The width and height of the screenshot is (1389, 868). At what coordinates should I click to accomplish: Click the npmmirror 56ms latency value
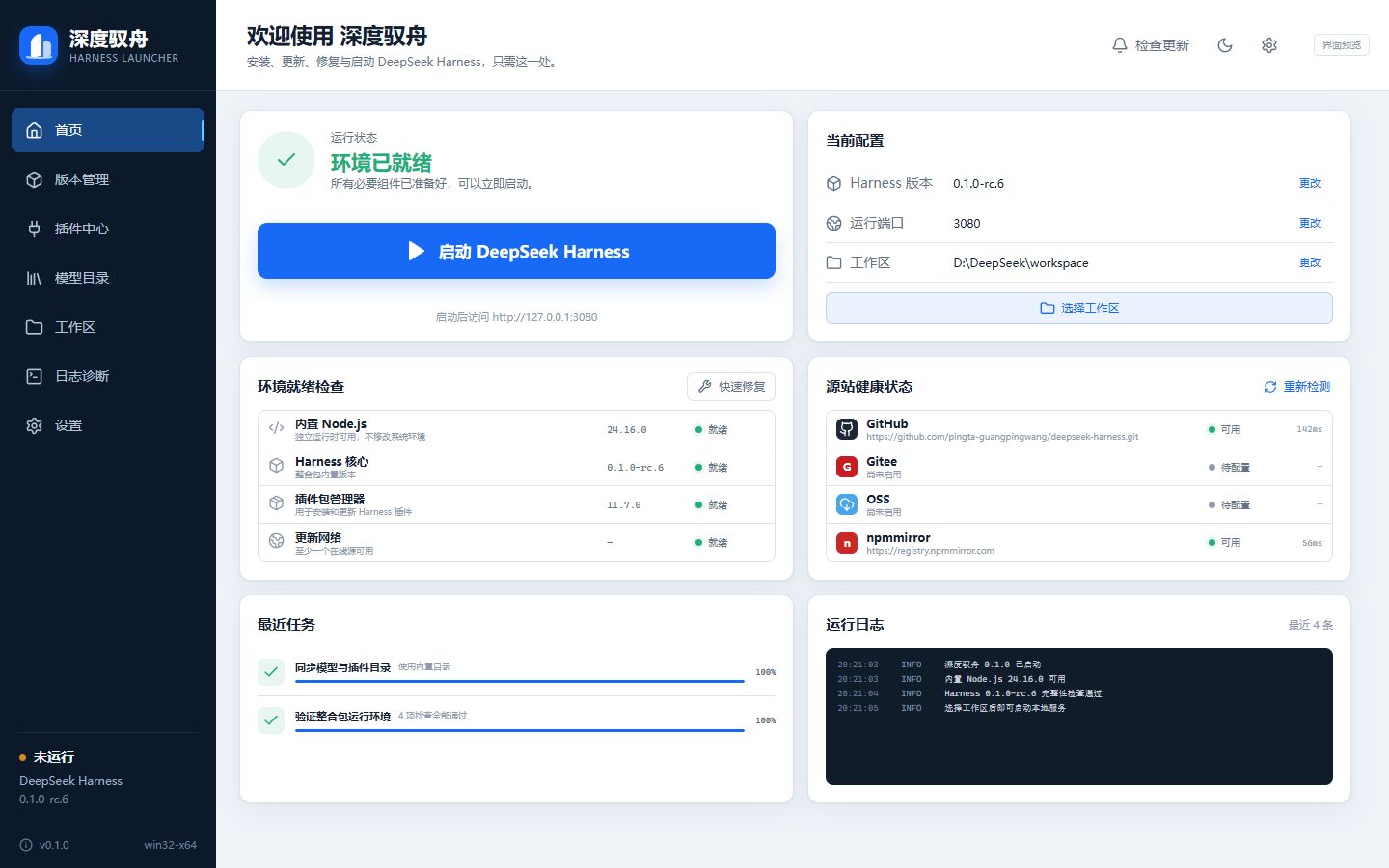pyautogui.click(x=1312, y=543)
